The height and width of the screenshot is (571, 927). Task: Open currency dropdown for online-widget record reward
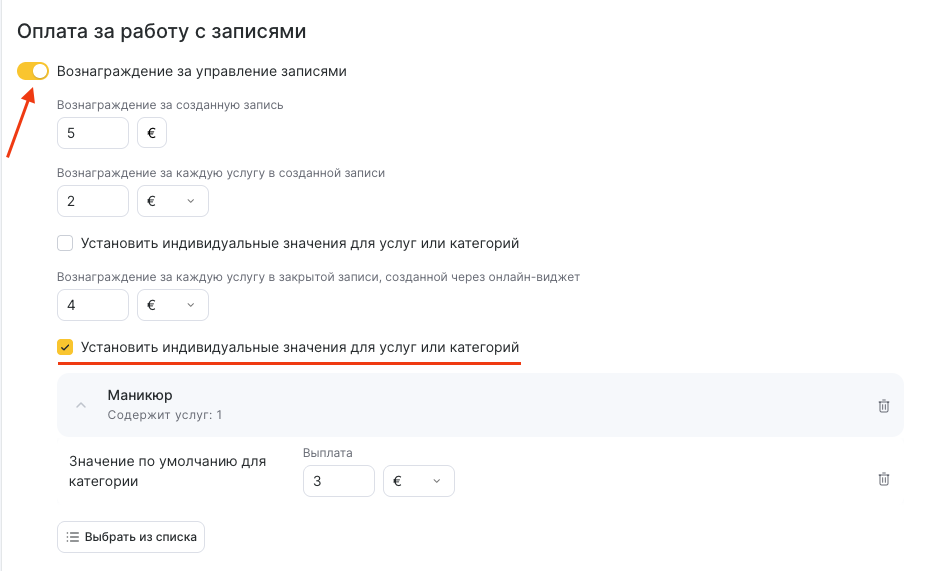(x=172, y=305)
